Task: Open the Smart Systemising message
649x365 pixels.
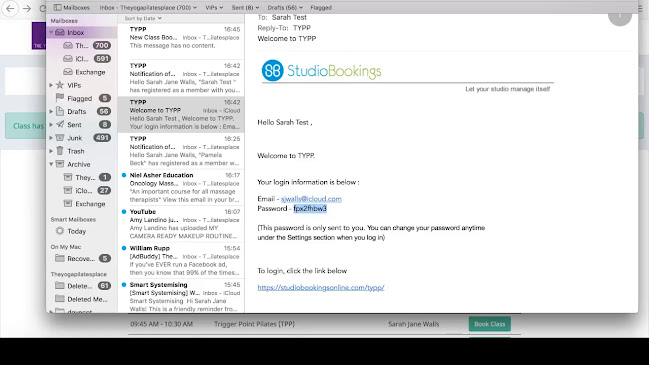Action: point(181,296)
